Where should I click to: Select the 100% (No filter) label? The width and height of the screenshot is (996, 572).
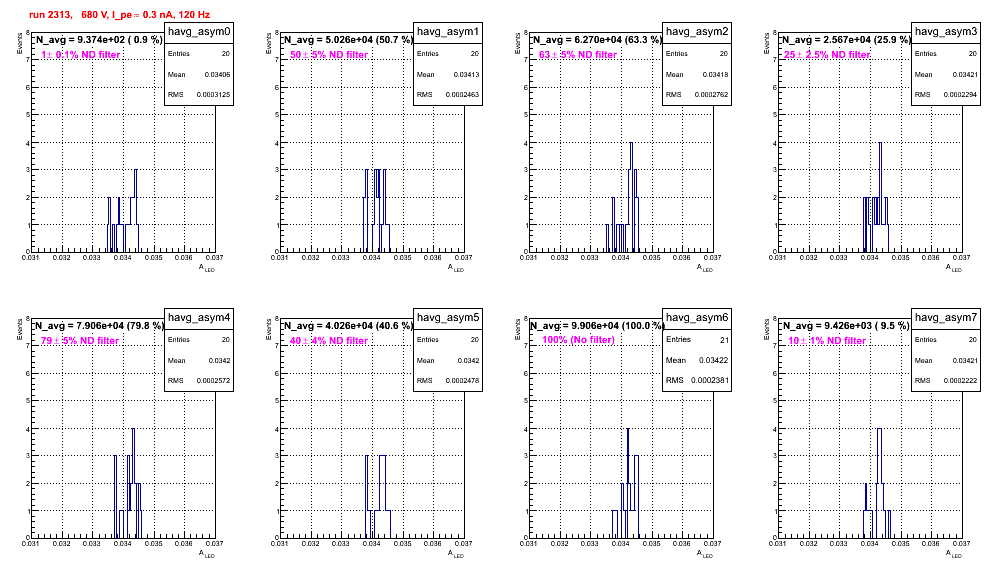(x=578, y=340)
